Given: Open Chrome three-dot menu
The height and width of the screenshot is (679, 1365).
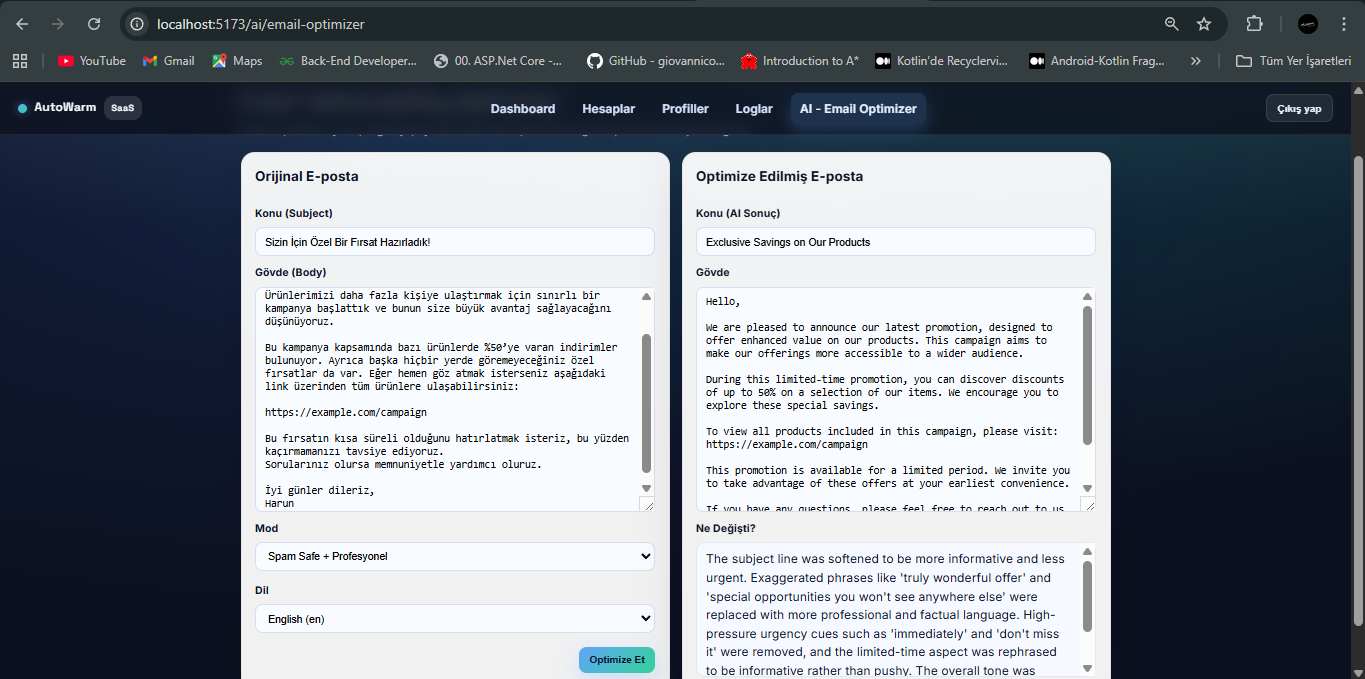Looking at the screenshot, I should coord(1344,24).
